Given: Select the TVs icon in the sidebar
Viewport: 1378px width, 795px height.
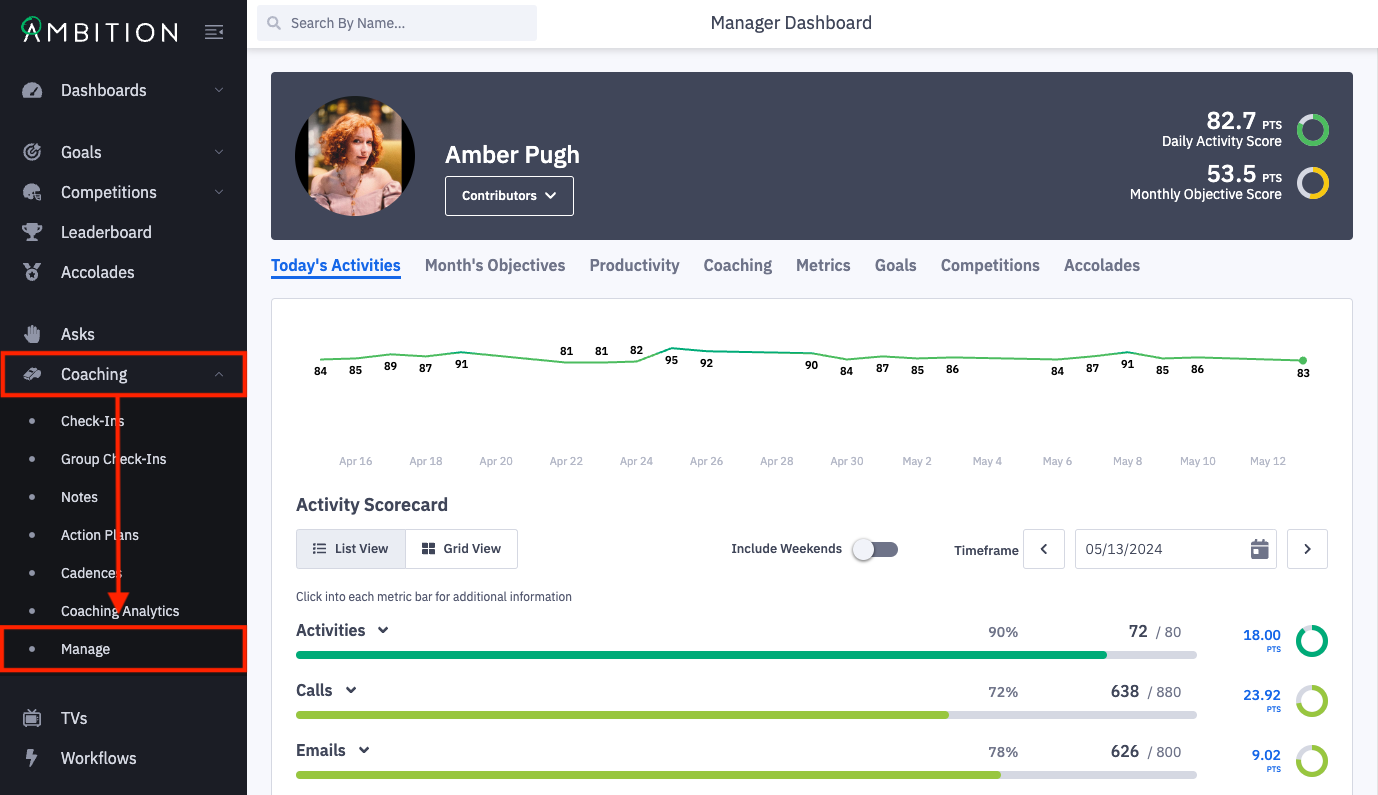Looking at the screenshot, I should 34,718.
